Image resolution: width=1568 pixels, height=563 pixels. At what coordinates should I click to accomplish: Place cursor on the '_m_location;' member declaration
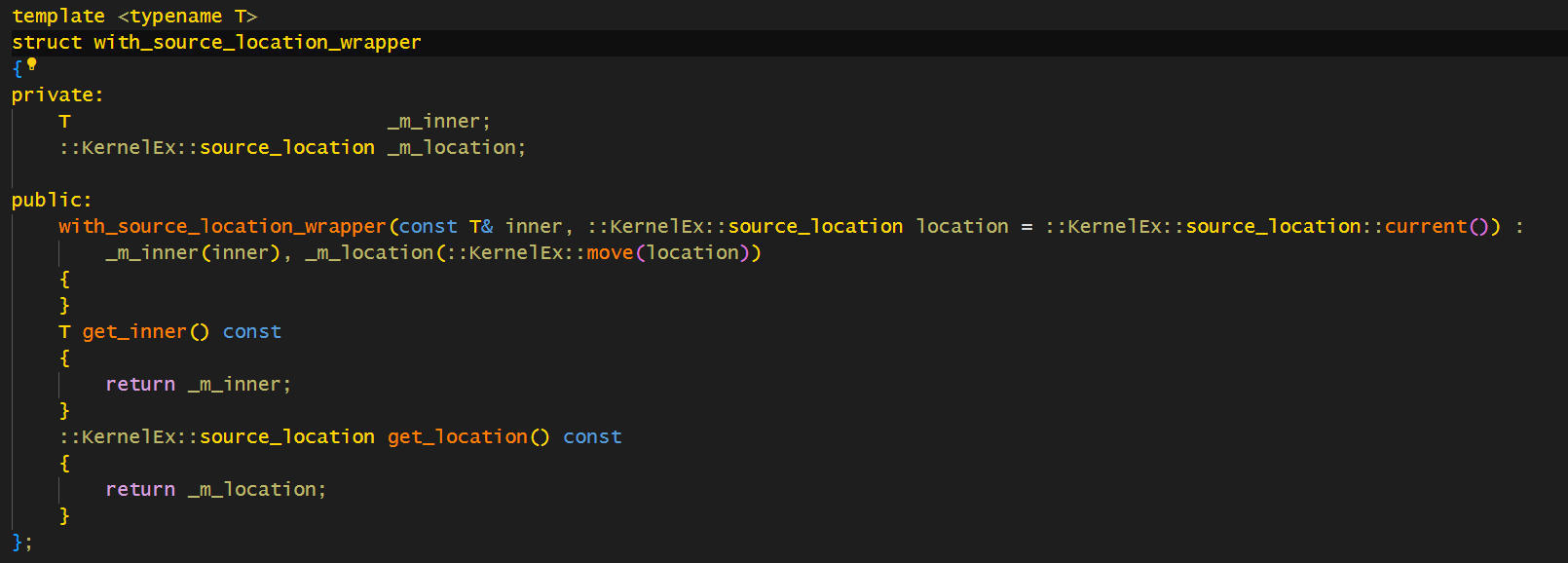[456, 148]
